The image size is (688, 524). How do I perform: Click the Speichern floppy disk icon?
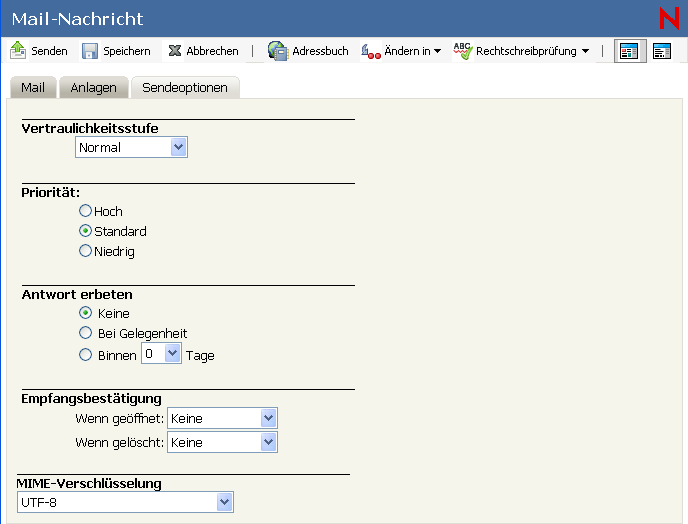pos(90,51)
